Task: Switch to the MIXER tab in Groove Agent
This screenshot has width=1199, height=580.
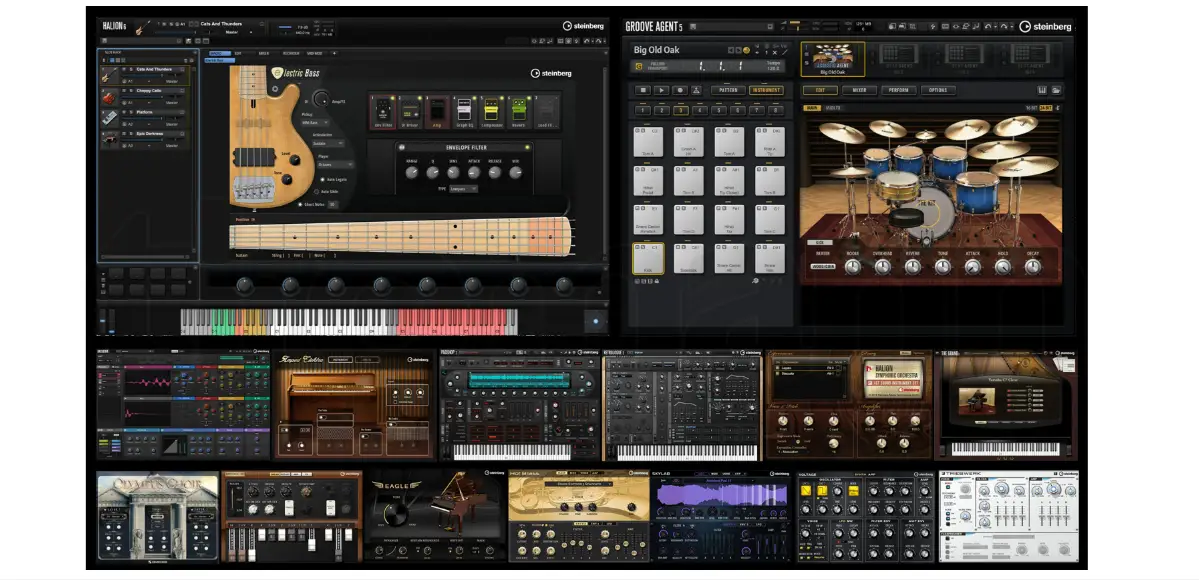Action: pos(861,91)
